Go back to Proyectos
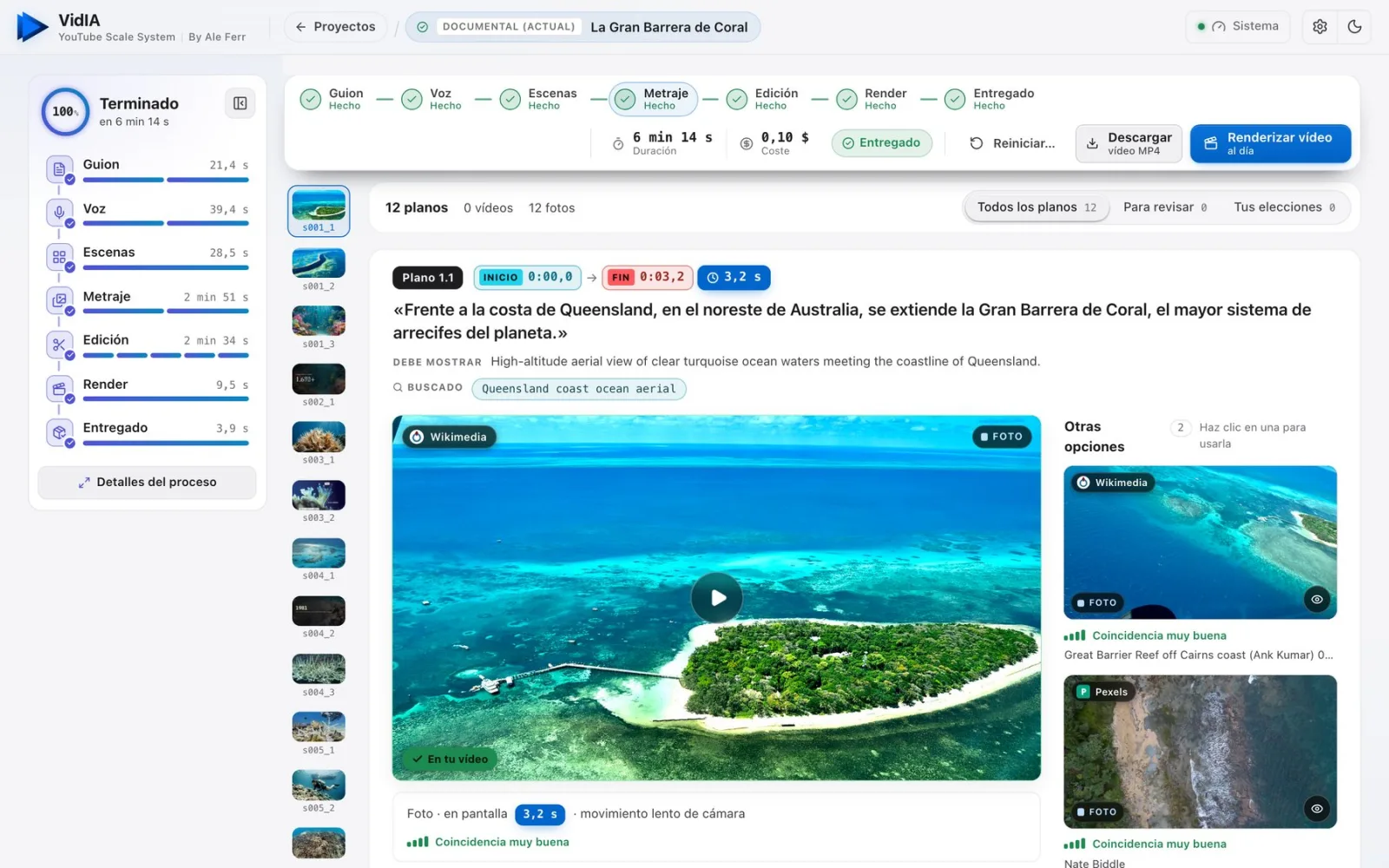 [x=335, y=27]
